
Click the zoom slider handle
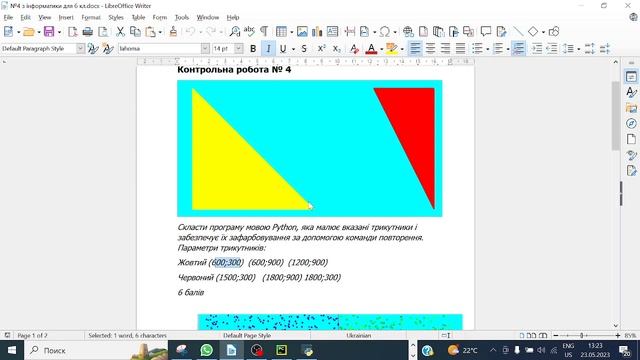pos(582,336)
